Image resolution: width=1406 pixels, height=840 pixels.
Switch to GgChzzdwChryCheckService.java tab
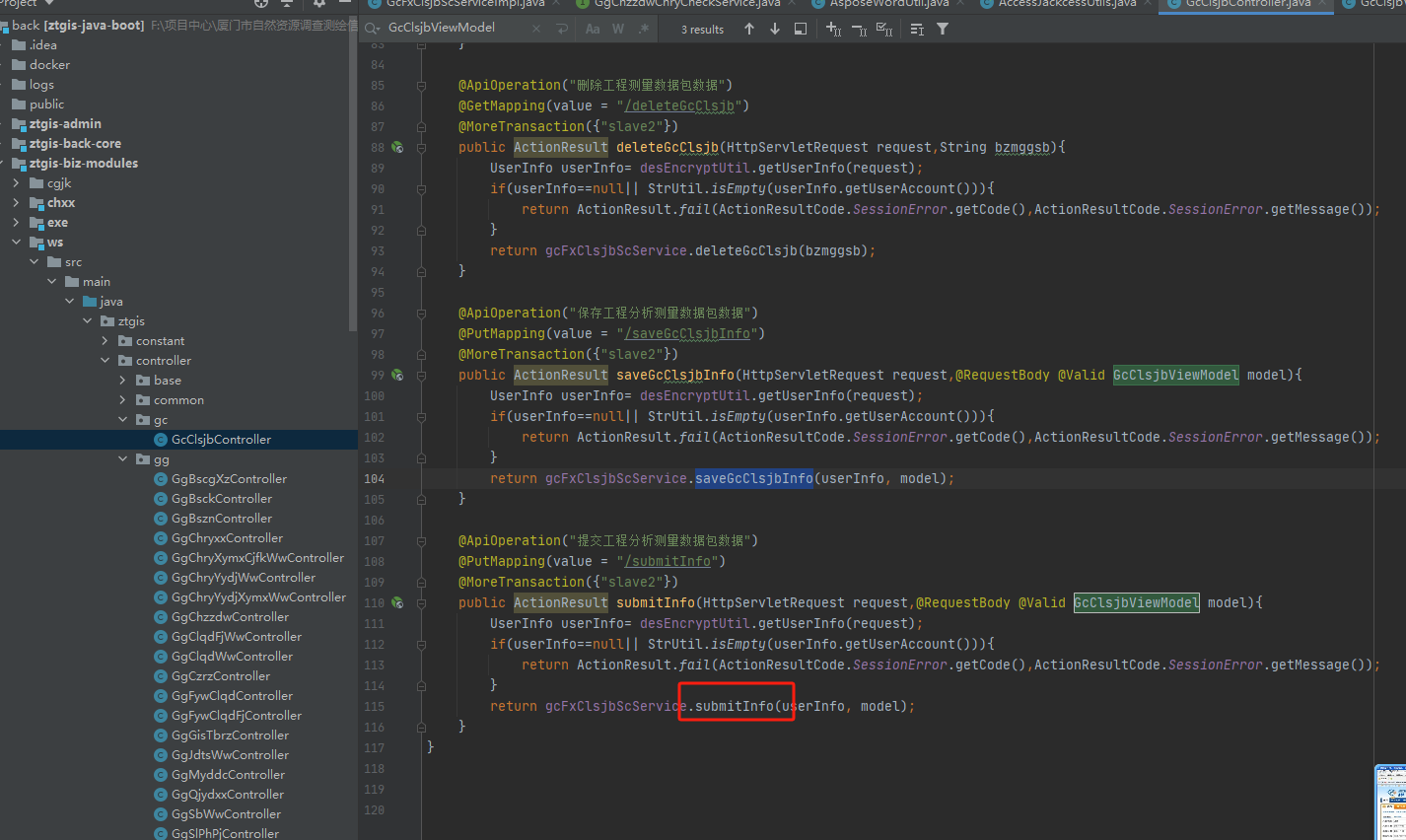coord(686,4)
